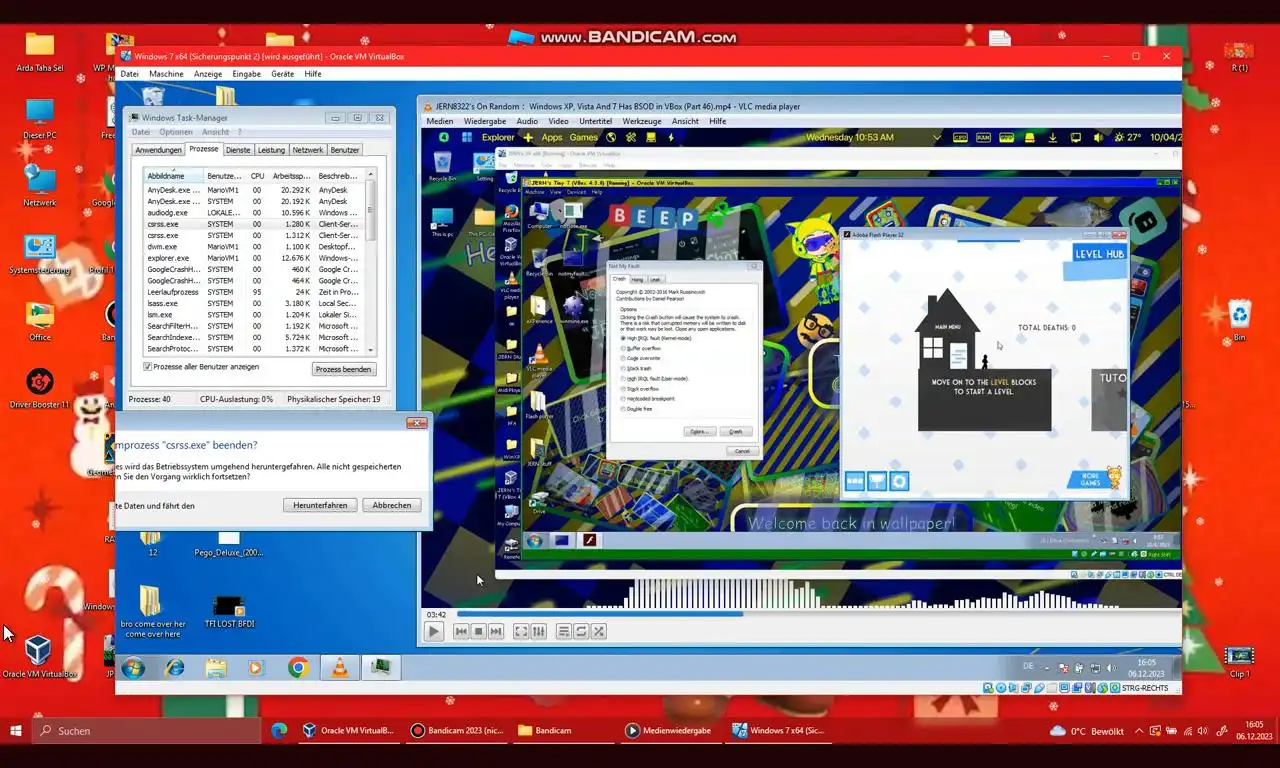Open Dieser PC desktop icon
1280x768 pixels.
39,120
